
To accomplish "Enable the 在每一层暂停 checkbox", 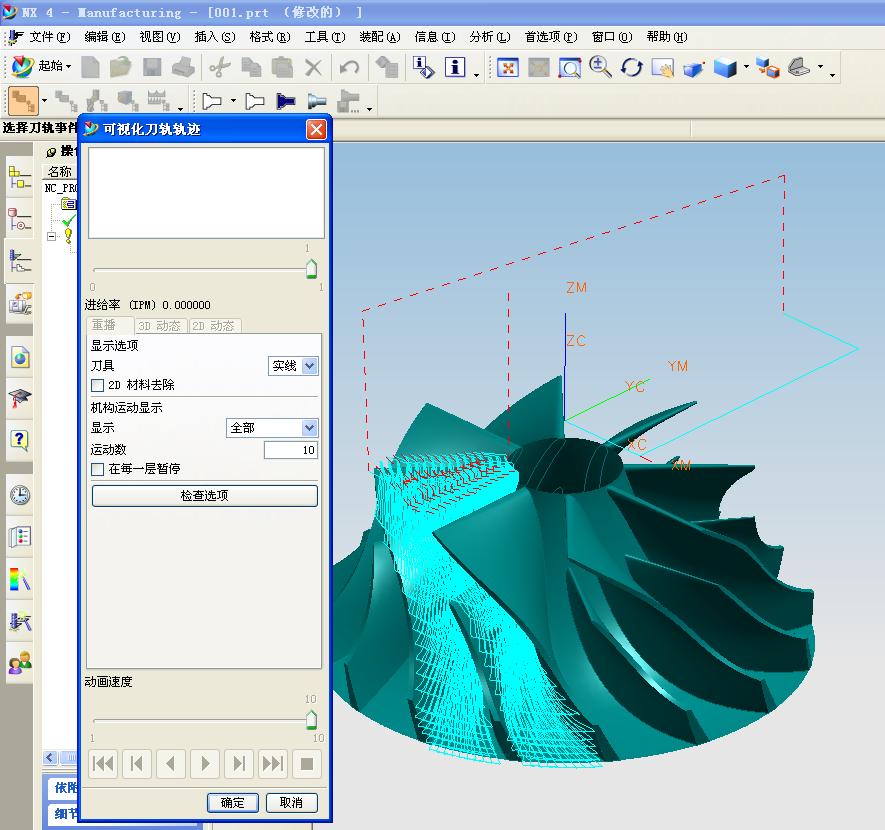I will tap(98, 469).
